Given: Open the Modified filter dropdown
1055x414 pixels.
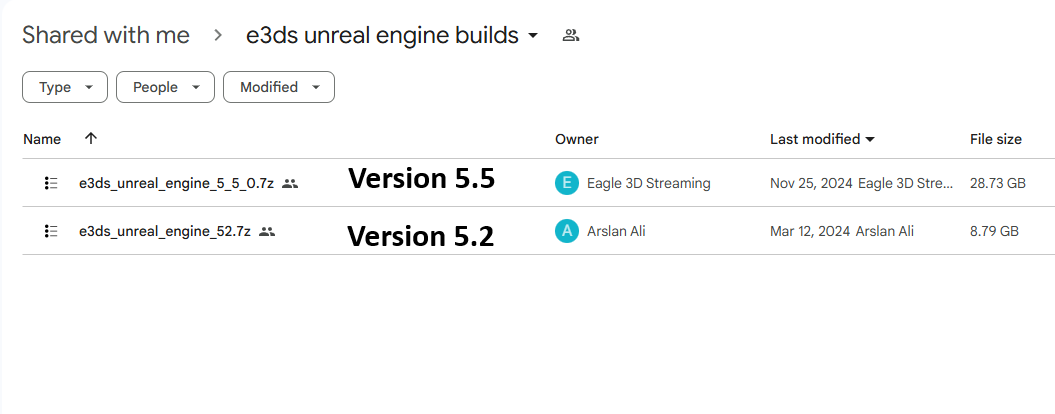Looking at the screenshot, I should (278, 87).
